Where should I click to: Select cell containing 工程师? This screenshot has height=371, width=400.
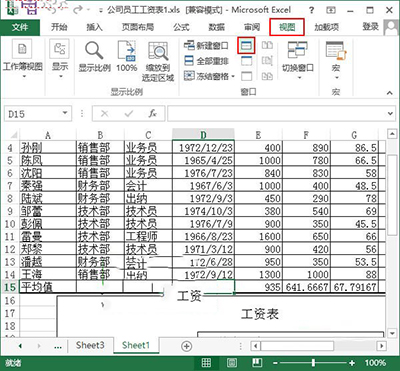click(x=148, y=236)
